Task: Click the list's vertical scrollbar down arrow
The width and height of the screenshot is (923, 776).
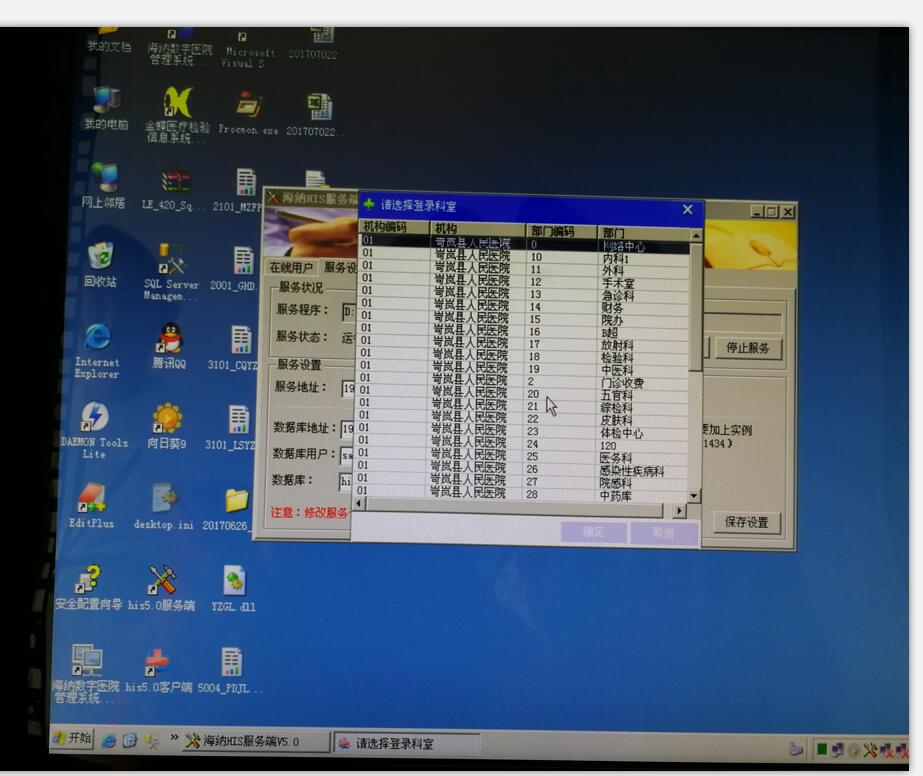Action: (x=693, y=494)
